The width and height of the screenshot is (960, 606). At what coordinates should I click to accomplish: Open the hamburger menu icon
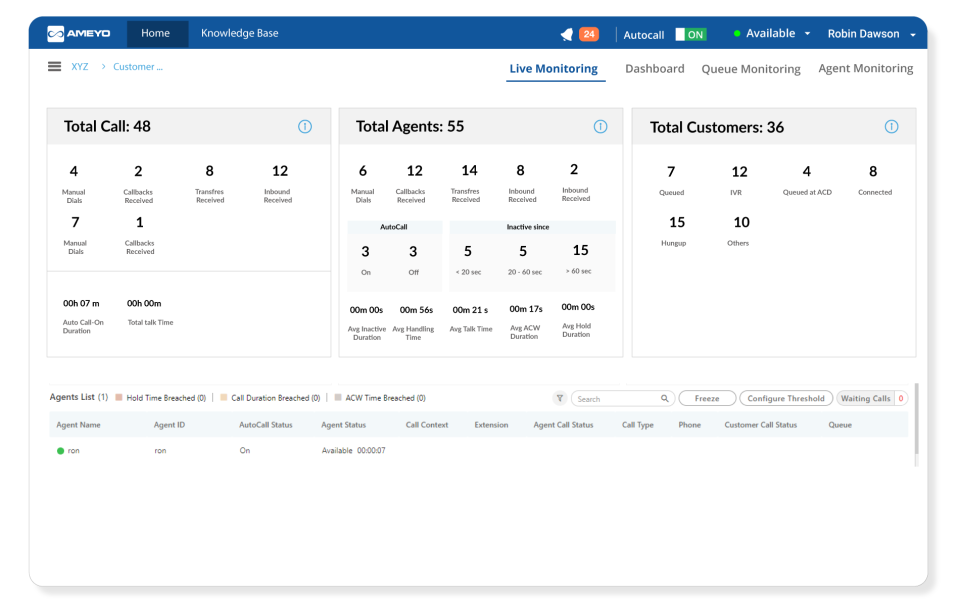click(54, 66)
